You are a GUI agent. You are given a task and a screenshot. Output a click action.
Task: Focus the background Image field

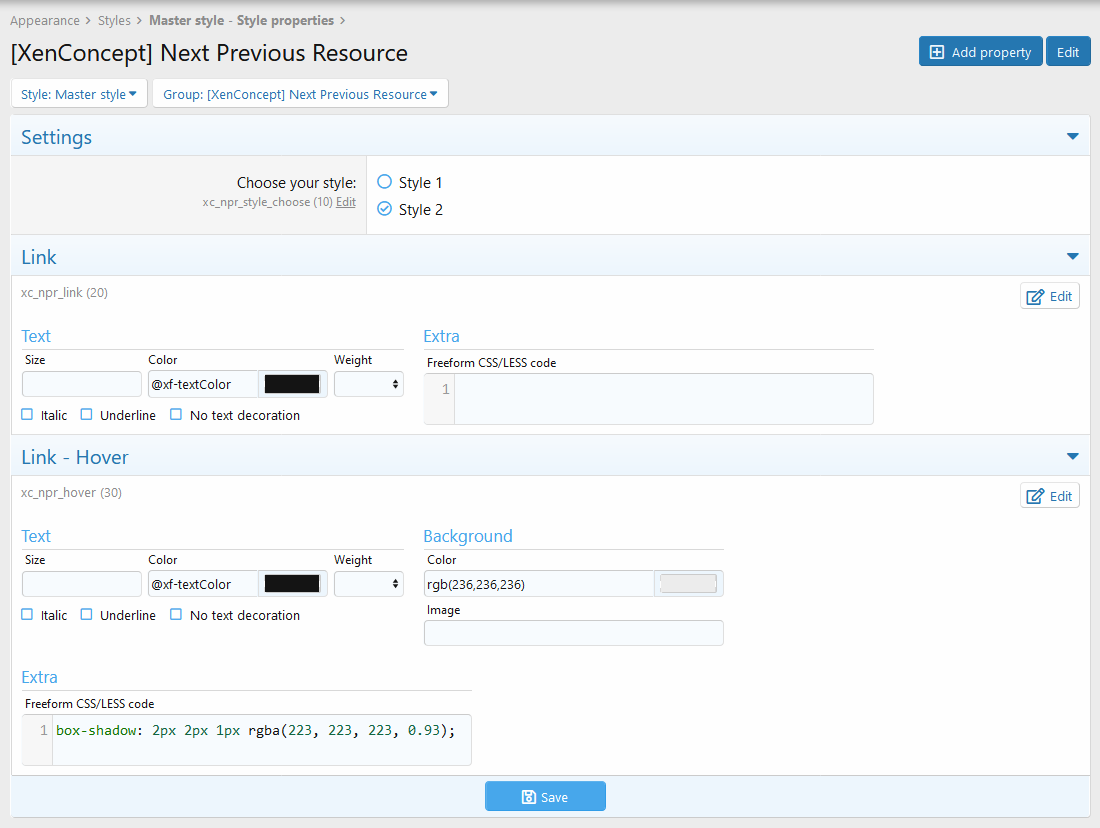pyautogui.click(x=574, y=633)
